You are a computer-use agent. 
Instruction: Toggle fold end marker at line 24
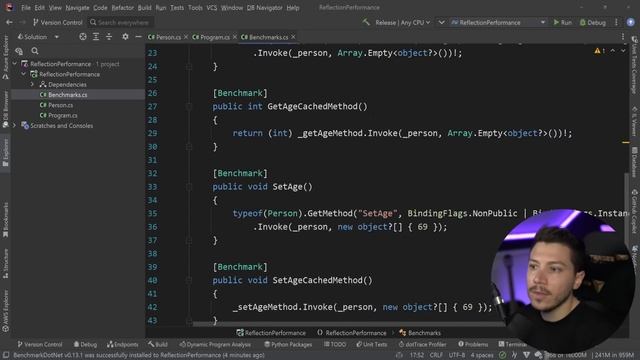[x=189, y=67]
